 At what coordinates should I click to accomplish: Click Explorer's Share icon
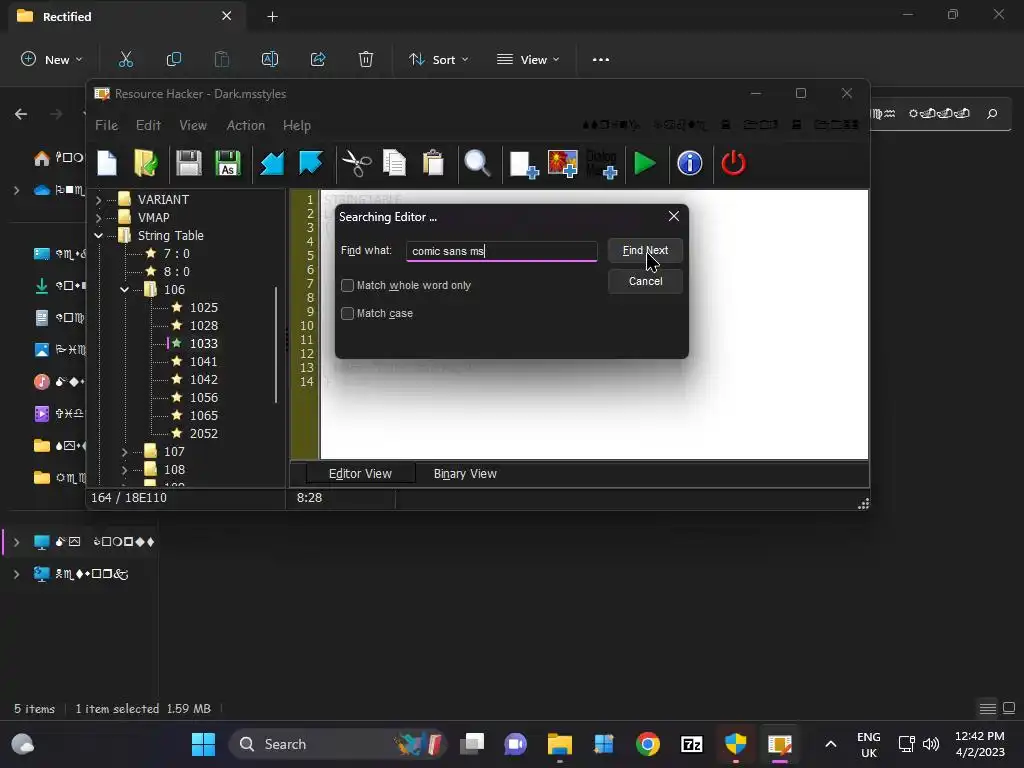tap(318, 59)
